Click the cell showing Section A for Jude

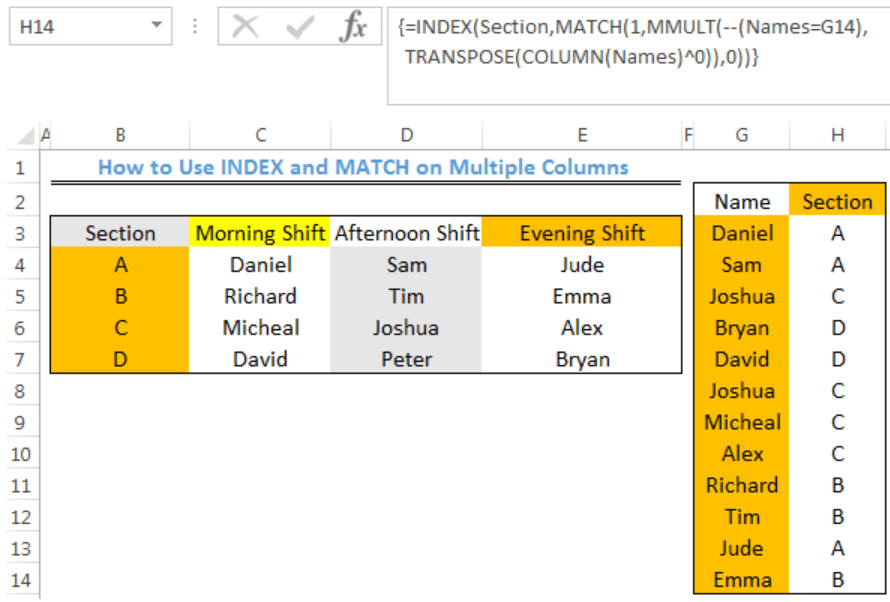836,548
